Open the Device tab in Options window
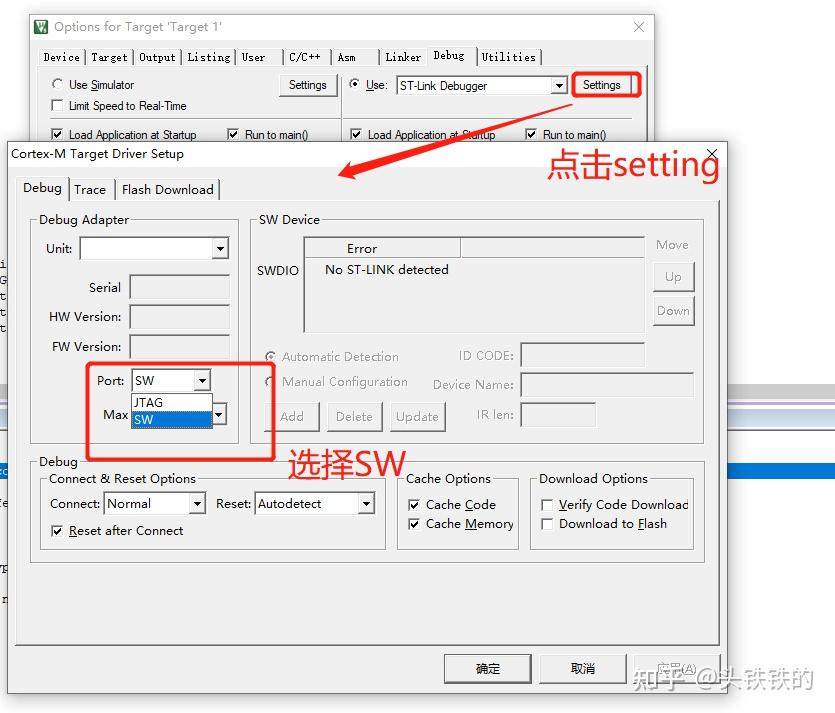Image resolution: width=835 pixels, height=713 pixels. click(x=62, y=57)
